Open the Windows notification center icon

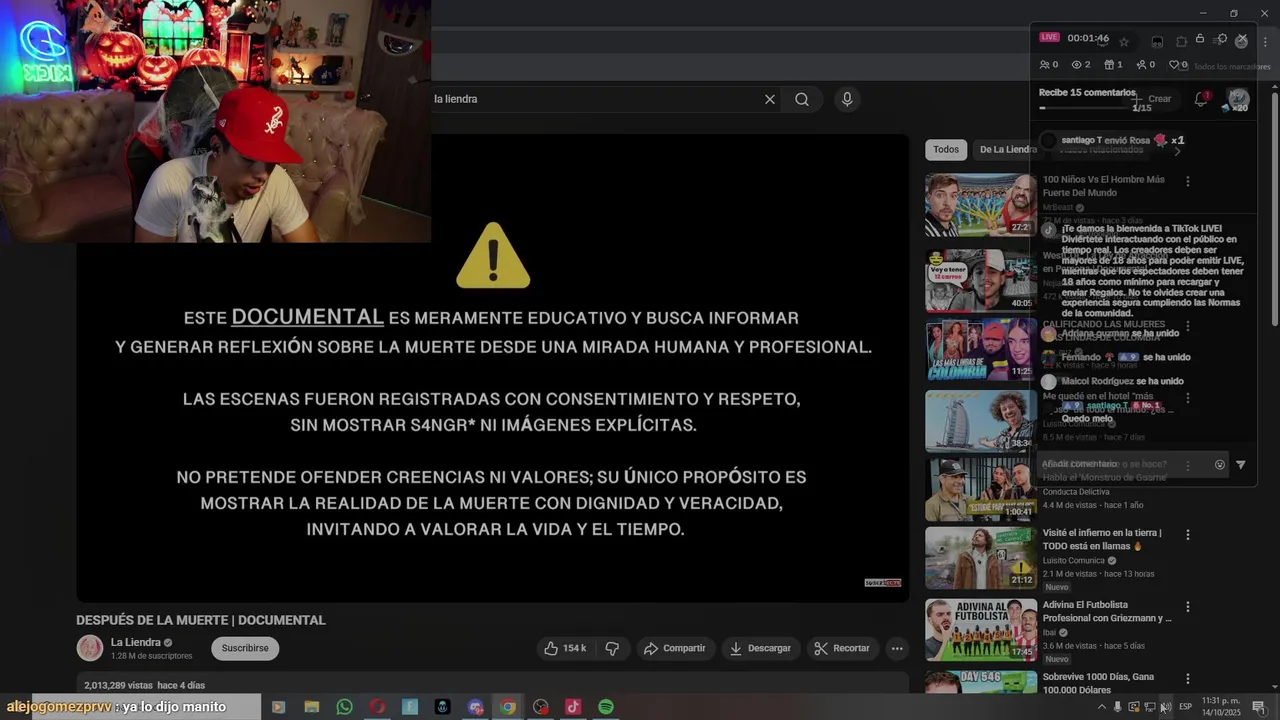pos(1258,707)
